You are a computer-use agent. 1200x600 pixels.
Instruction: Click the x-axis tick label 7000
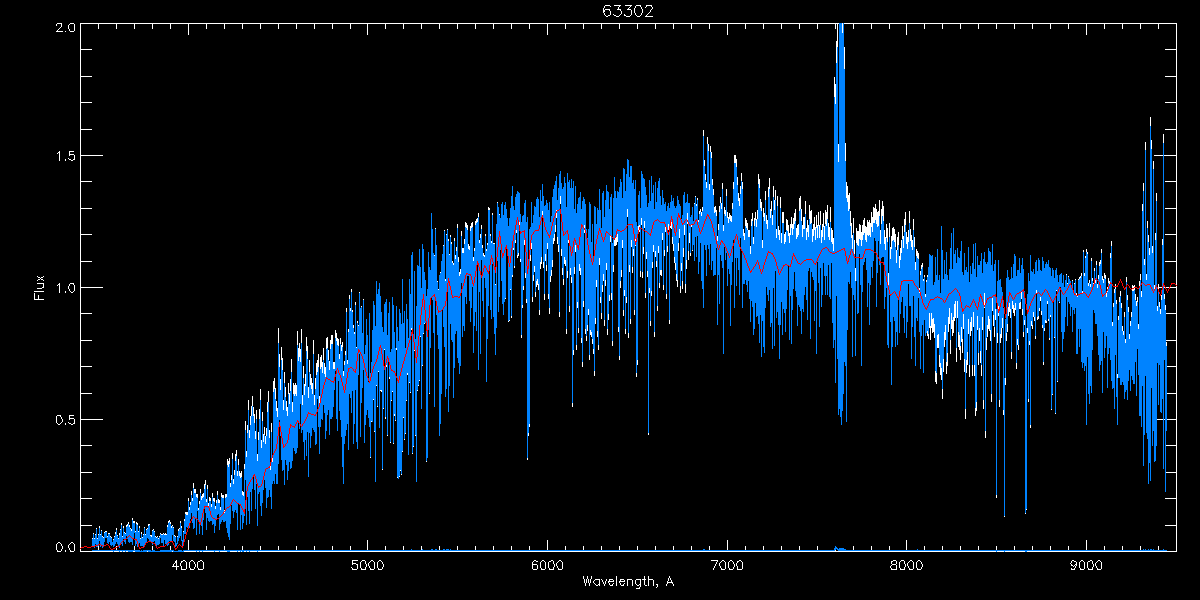tap(727, 563)
